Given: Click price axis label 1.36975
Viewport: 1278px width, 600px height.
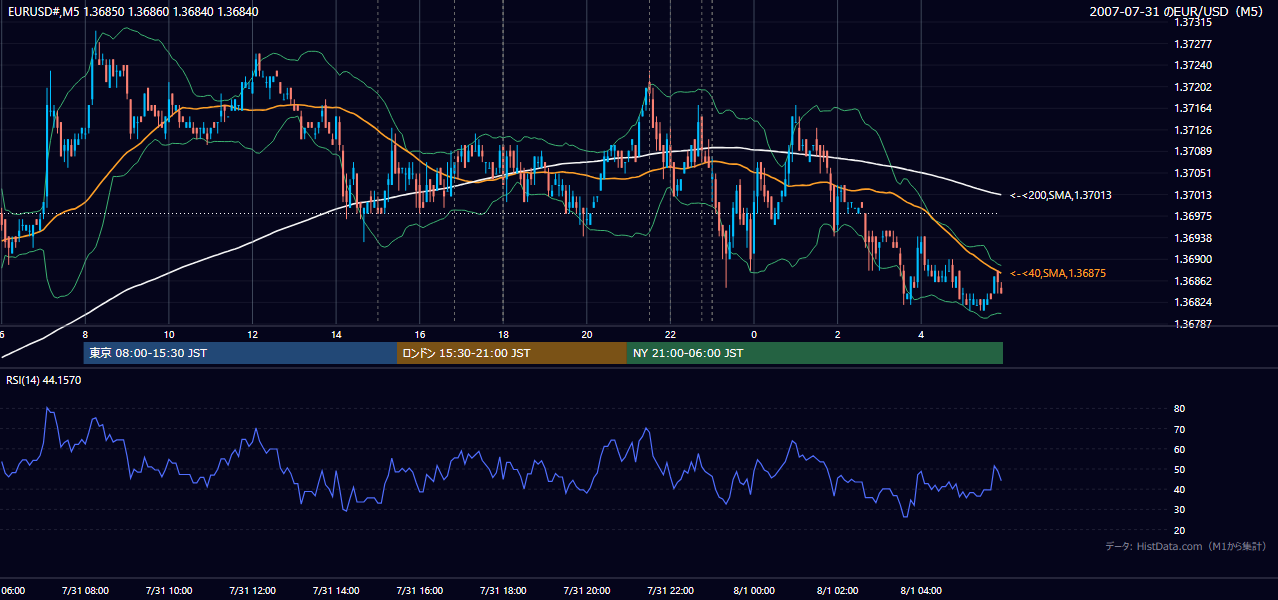Looking at the screenshot, I should pyautogui.click(x=1193, y=216).
